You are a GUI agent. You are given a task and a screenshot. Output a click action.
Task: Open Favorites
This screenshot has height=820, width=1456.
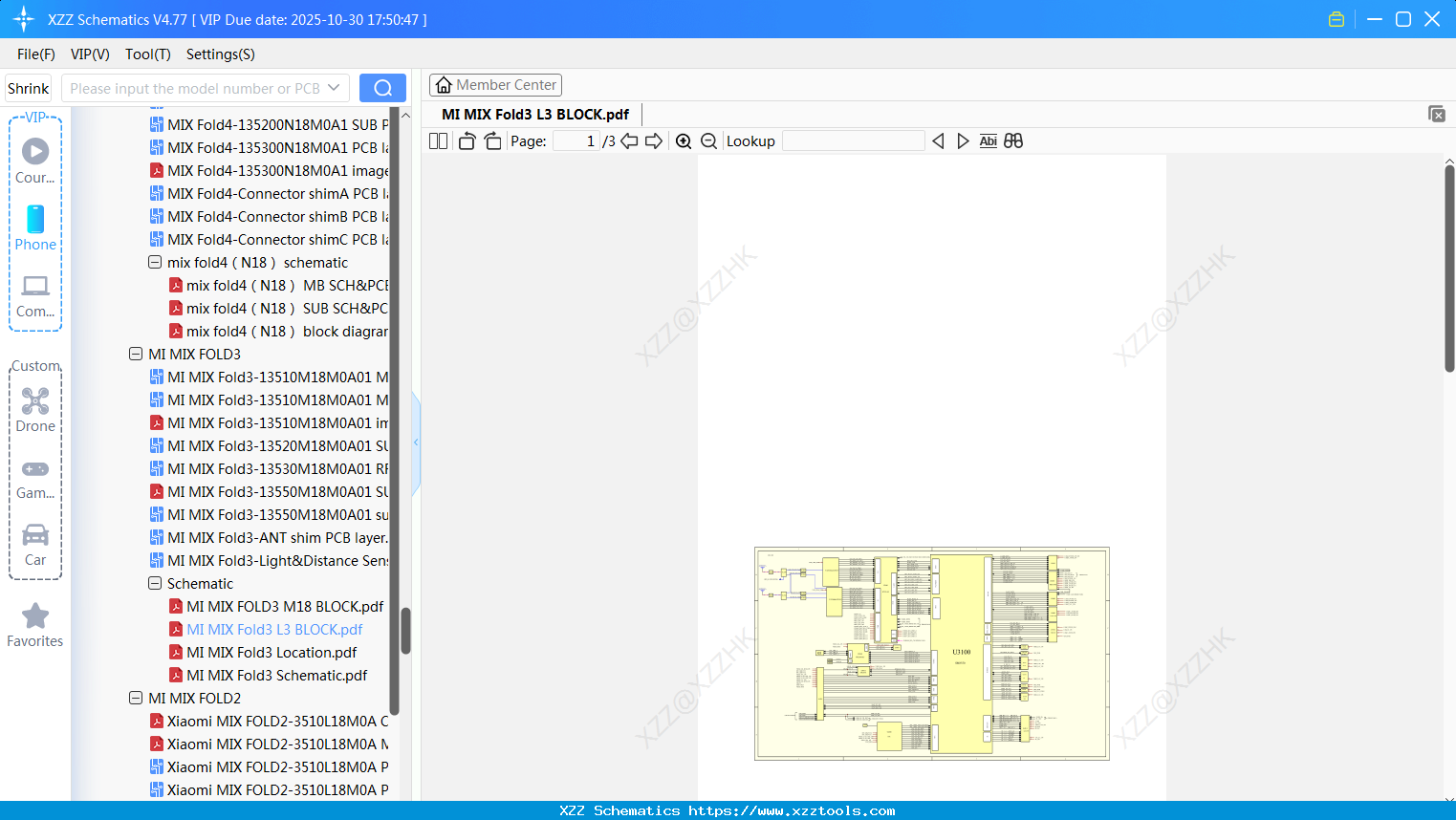35,626
